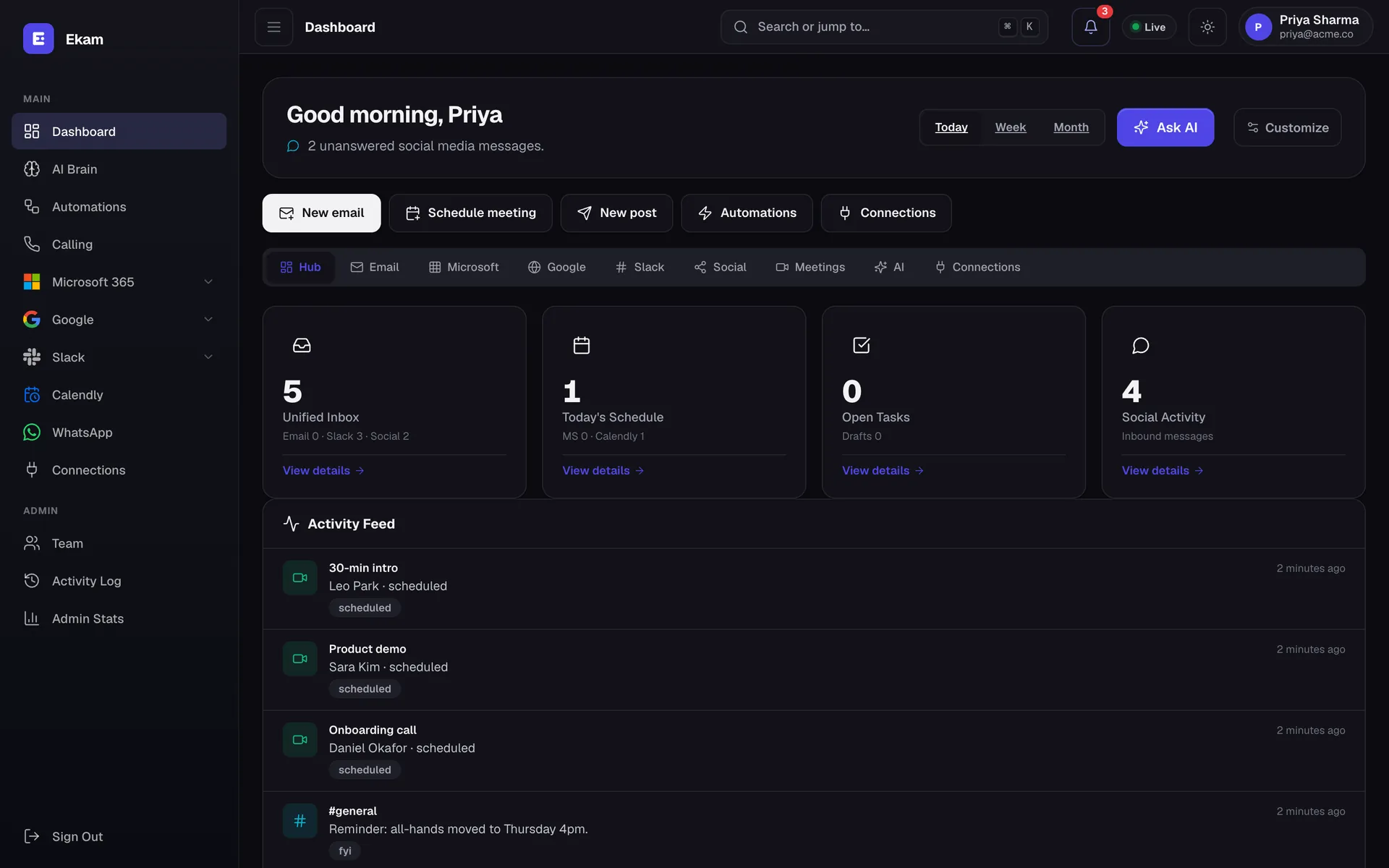View details of Open Tasks
The image size is (1389, 868).
[x=883, y=470]
